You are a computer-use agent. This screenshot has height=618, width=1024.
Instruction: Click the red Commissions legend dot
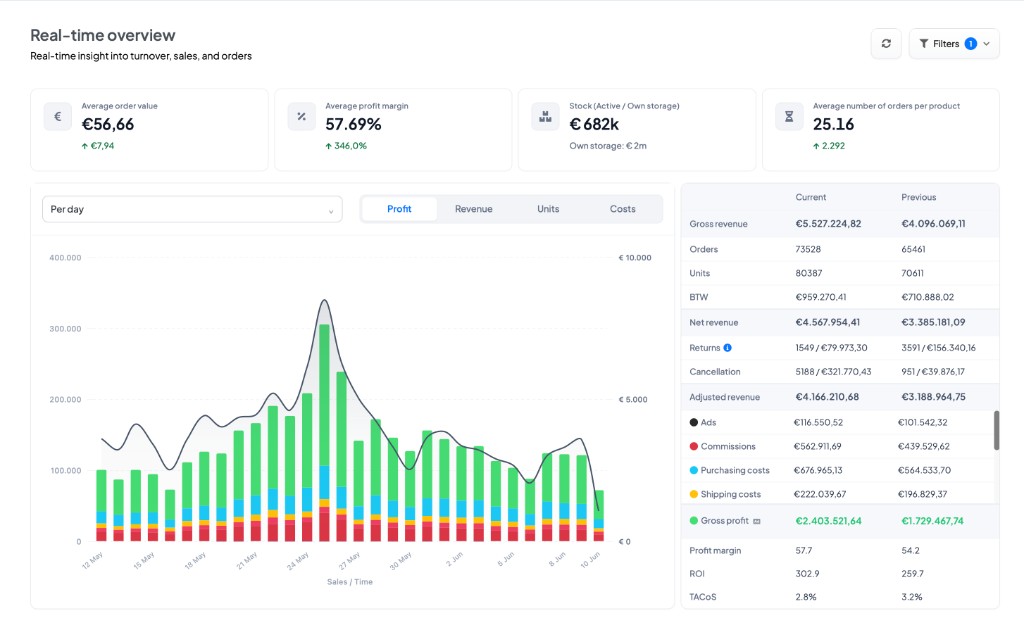[x=694, y=447]
